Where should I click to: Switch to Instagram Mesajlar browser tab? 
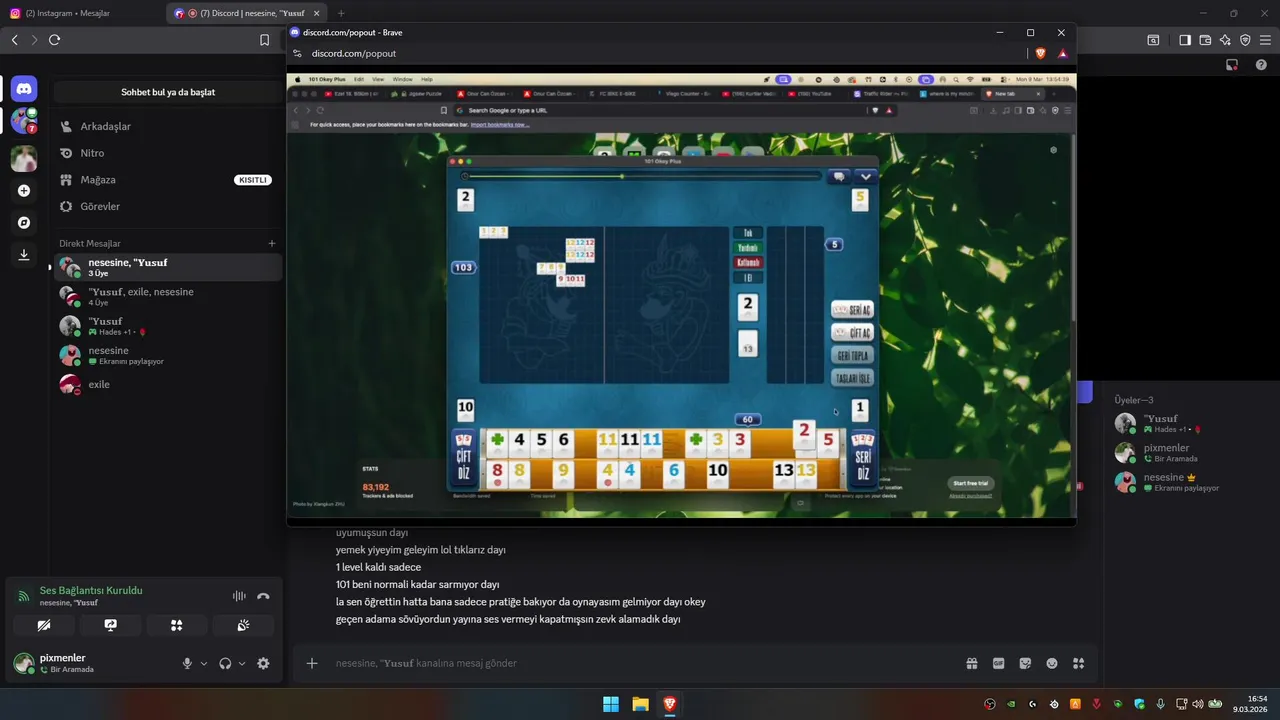coord(82,13)
